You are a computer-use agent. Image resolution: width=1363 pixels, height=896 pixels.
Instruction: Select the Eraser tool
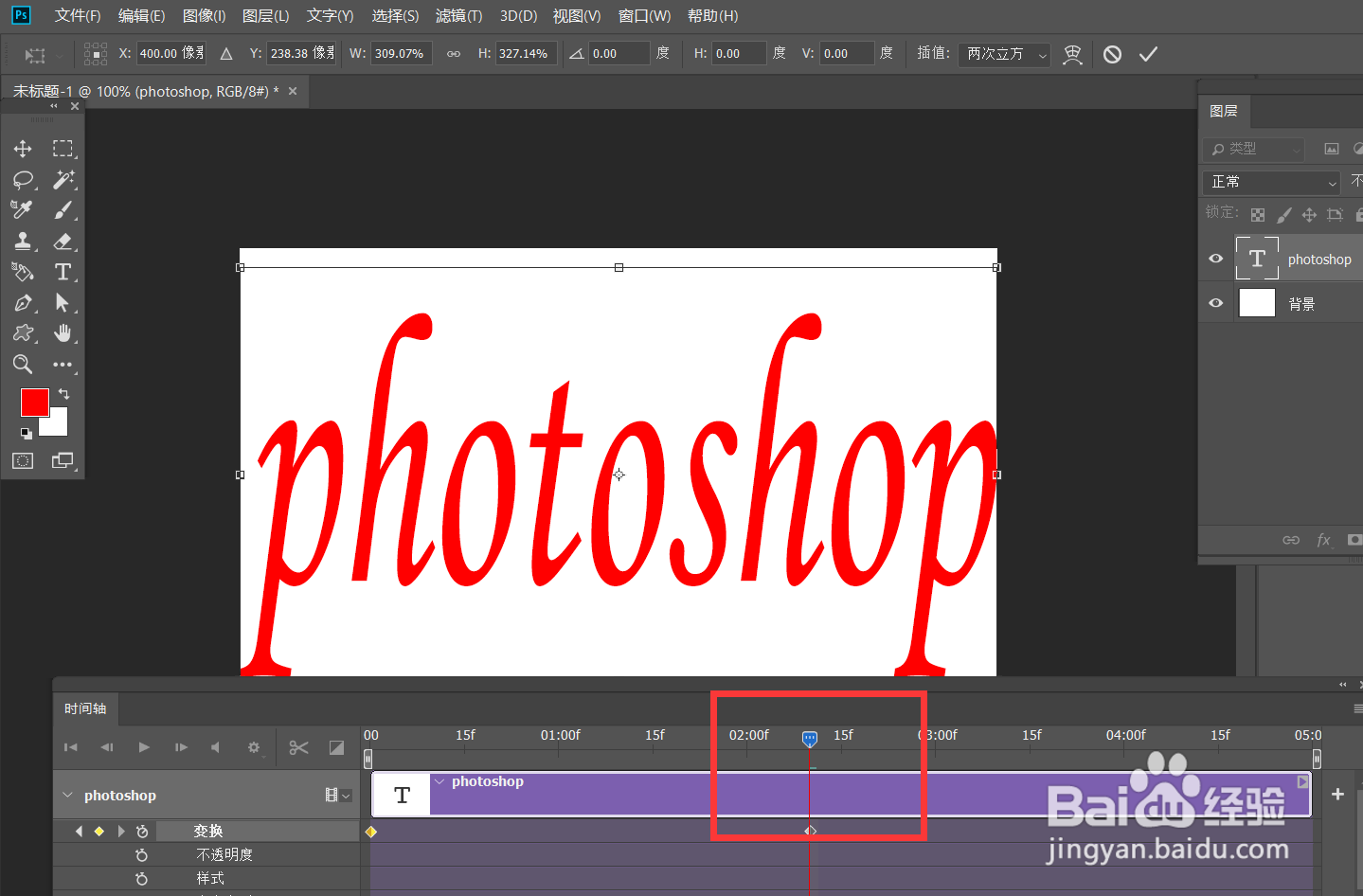tap(63, 242)
